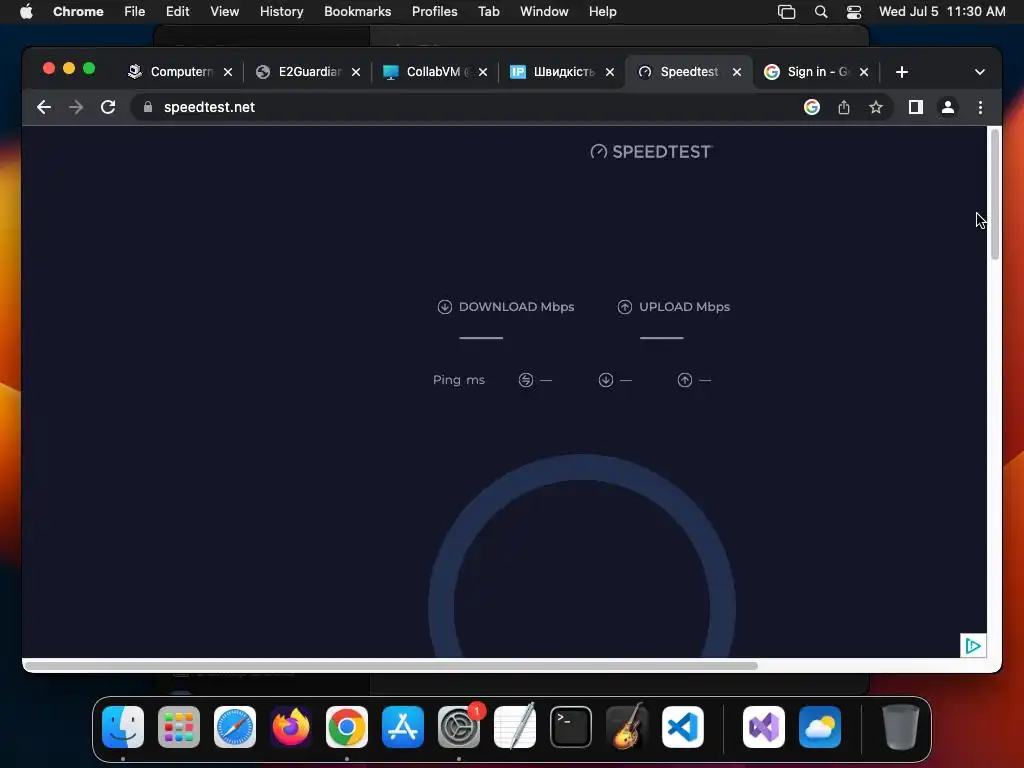Open Finder from the Dock
1024x768 pixels.
coord(123,727)
